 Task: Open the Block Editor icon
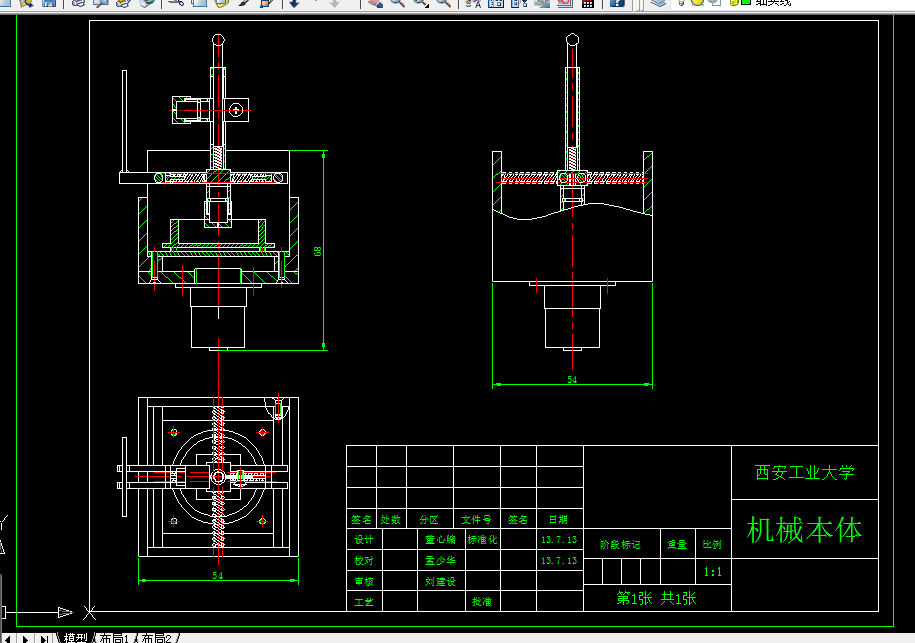click(x=267, y=3)
